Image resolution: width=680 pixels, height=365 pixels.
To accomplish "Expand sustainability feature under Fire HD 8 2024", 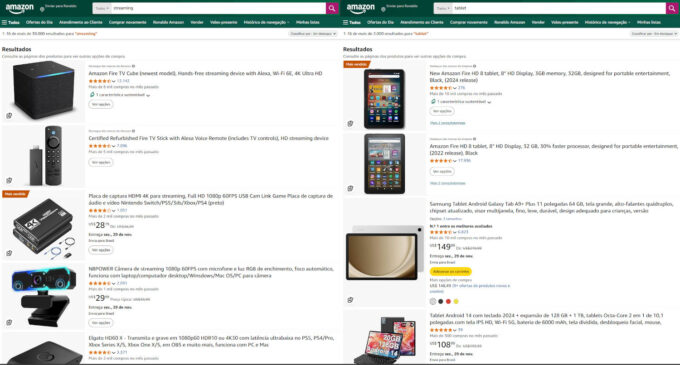I will [489, 102].
